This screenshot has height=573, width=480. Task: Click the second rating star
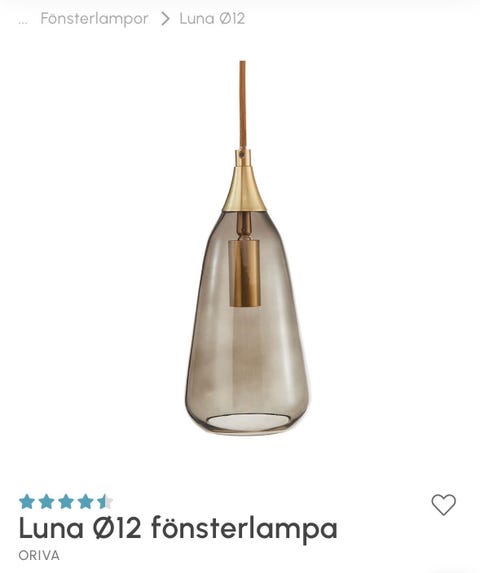[x=46, y=502]
